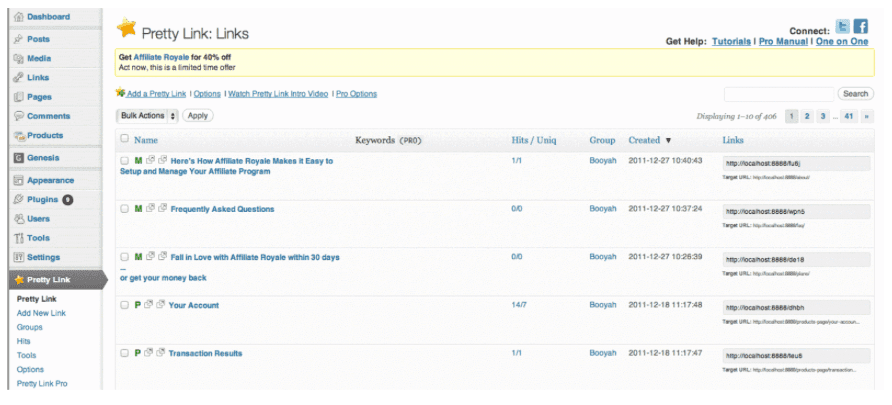Open the Watch Pretty Link Intro Video link

tap(277, 94)
